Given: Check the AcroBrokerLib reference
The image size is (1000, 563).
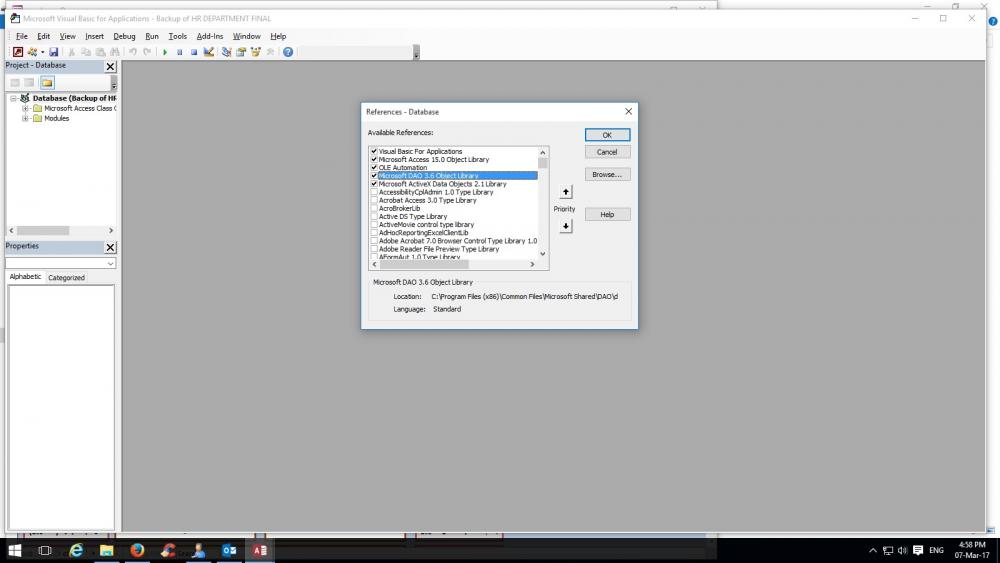Looking at the screenshot, I should click(x=374, y=208).
